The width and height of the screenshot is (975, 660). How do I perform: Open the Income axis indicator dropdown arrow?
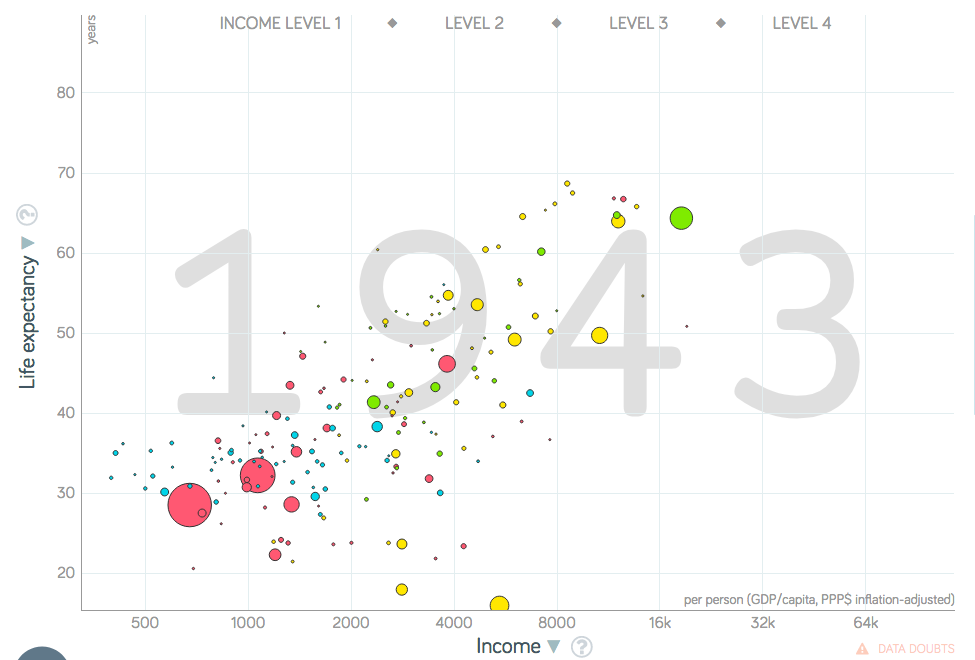pos(554,647)
